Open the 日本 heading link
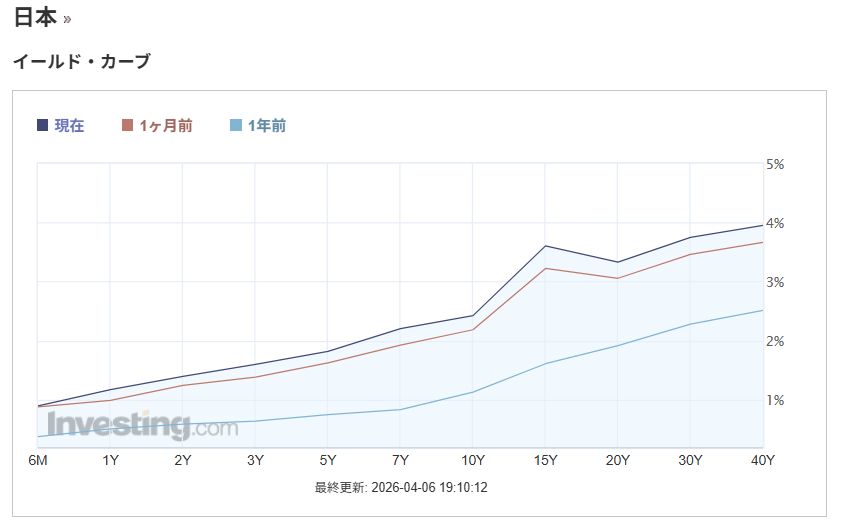 [34, 18]
